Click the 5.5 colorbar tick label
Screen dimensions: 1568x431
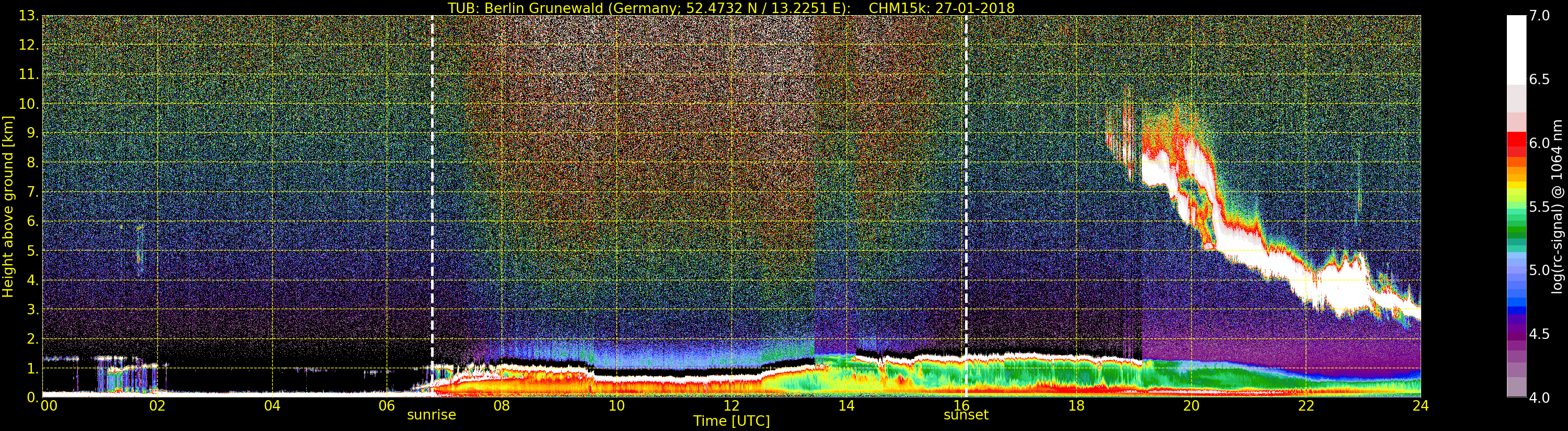click(x=1539, y=207)
